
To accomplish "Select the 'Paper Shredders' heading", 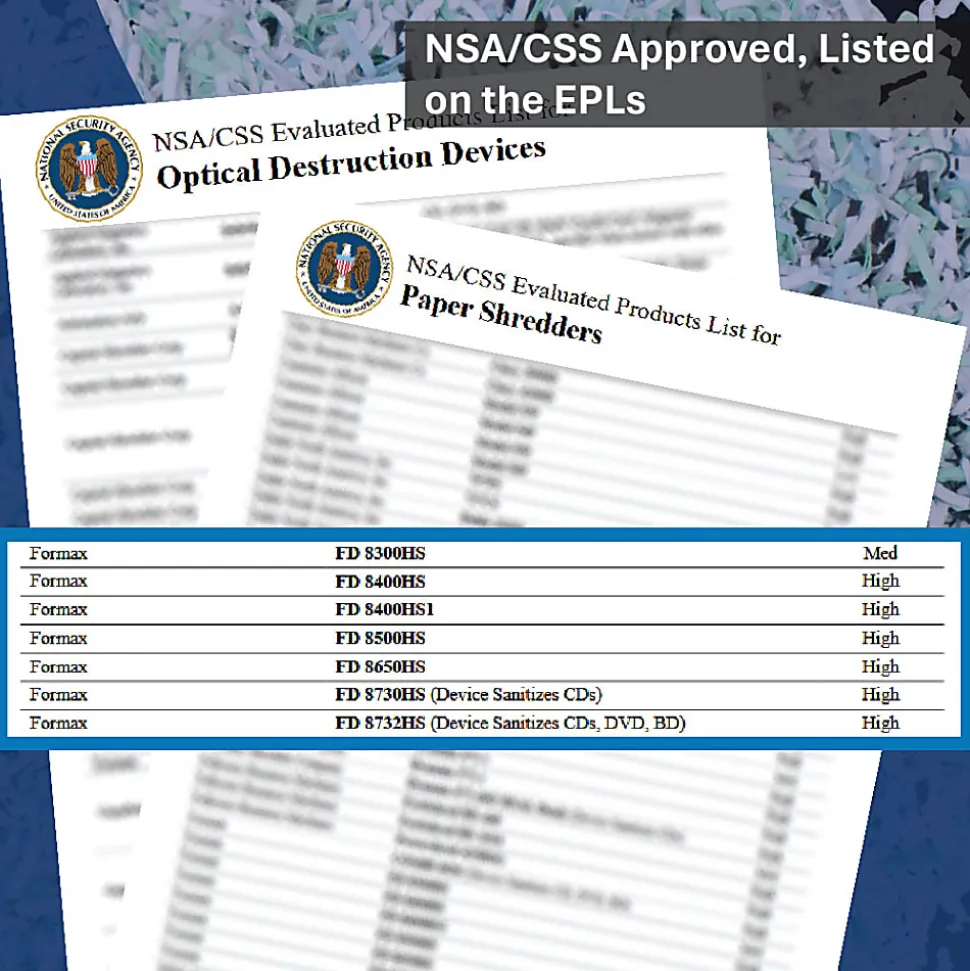I will 500,315.
